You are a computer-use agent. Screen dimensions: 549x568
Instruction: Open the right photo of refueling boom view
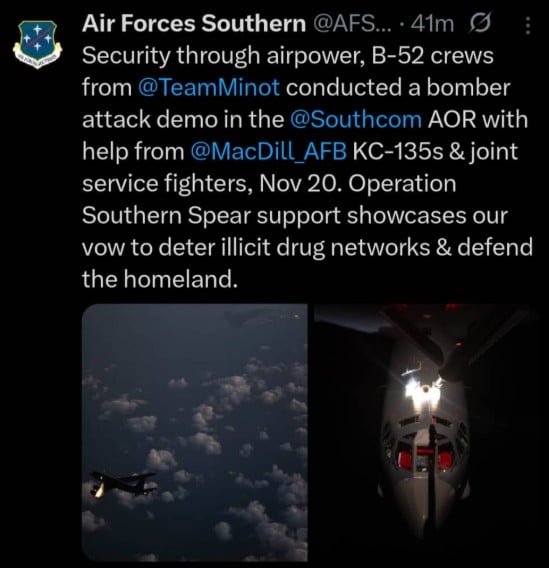tap(426, 433)
